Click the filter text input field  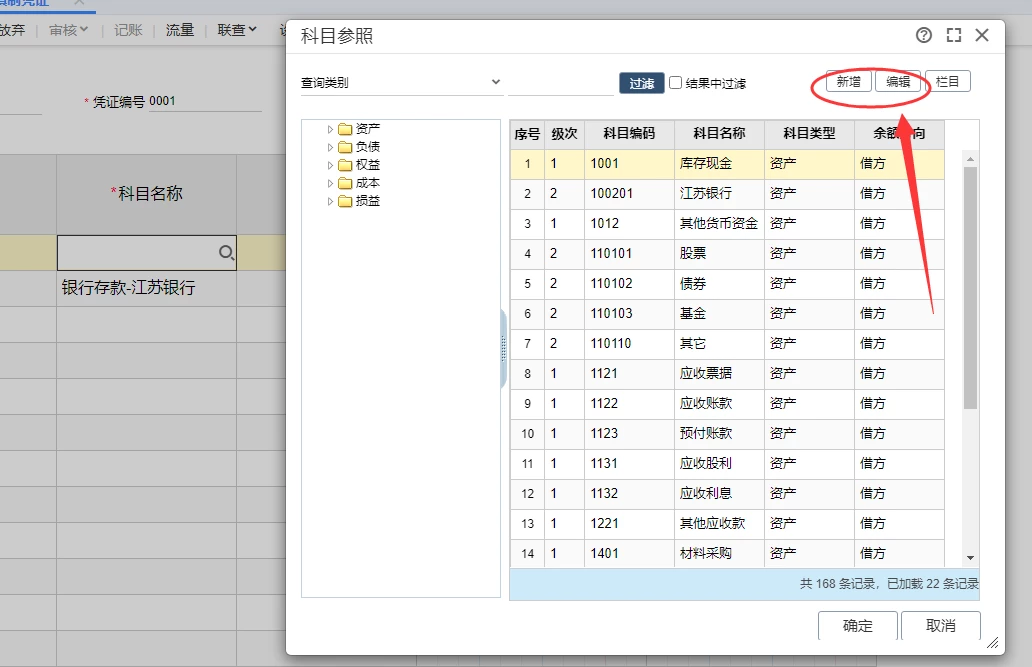point(560,84)
